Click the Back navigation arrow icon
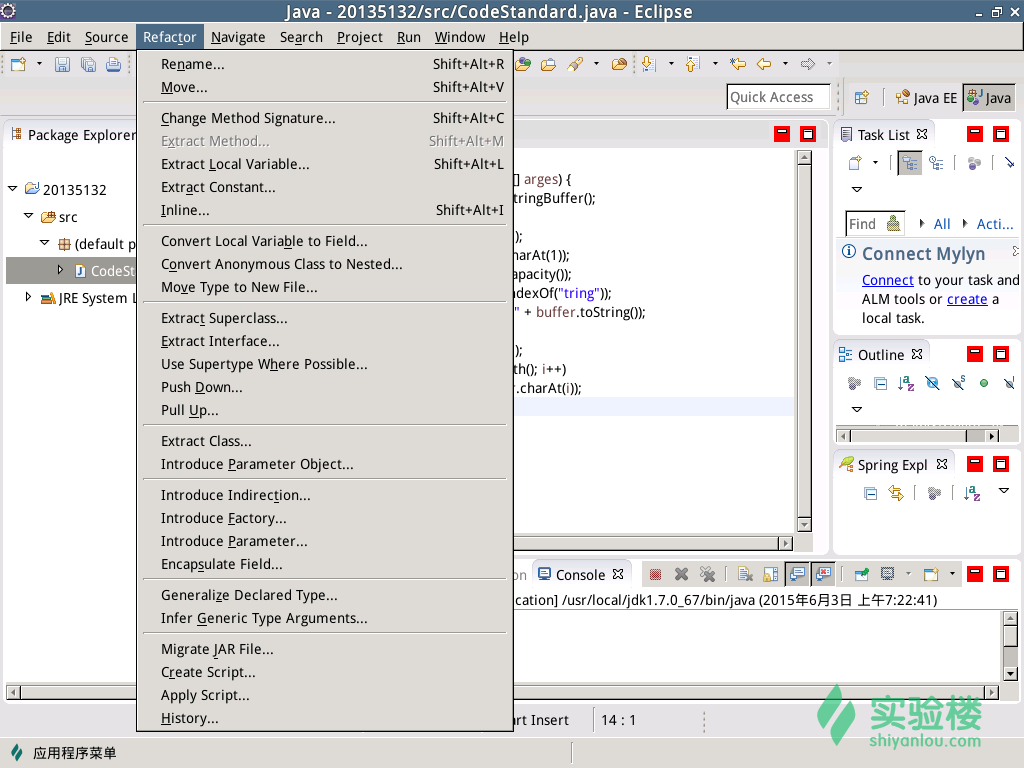The height and width of the screenshot is (768, 1024). (x=764, y=64)
